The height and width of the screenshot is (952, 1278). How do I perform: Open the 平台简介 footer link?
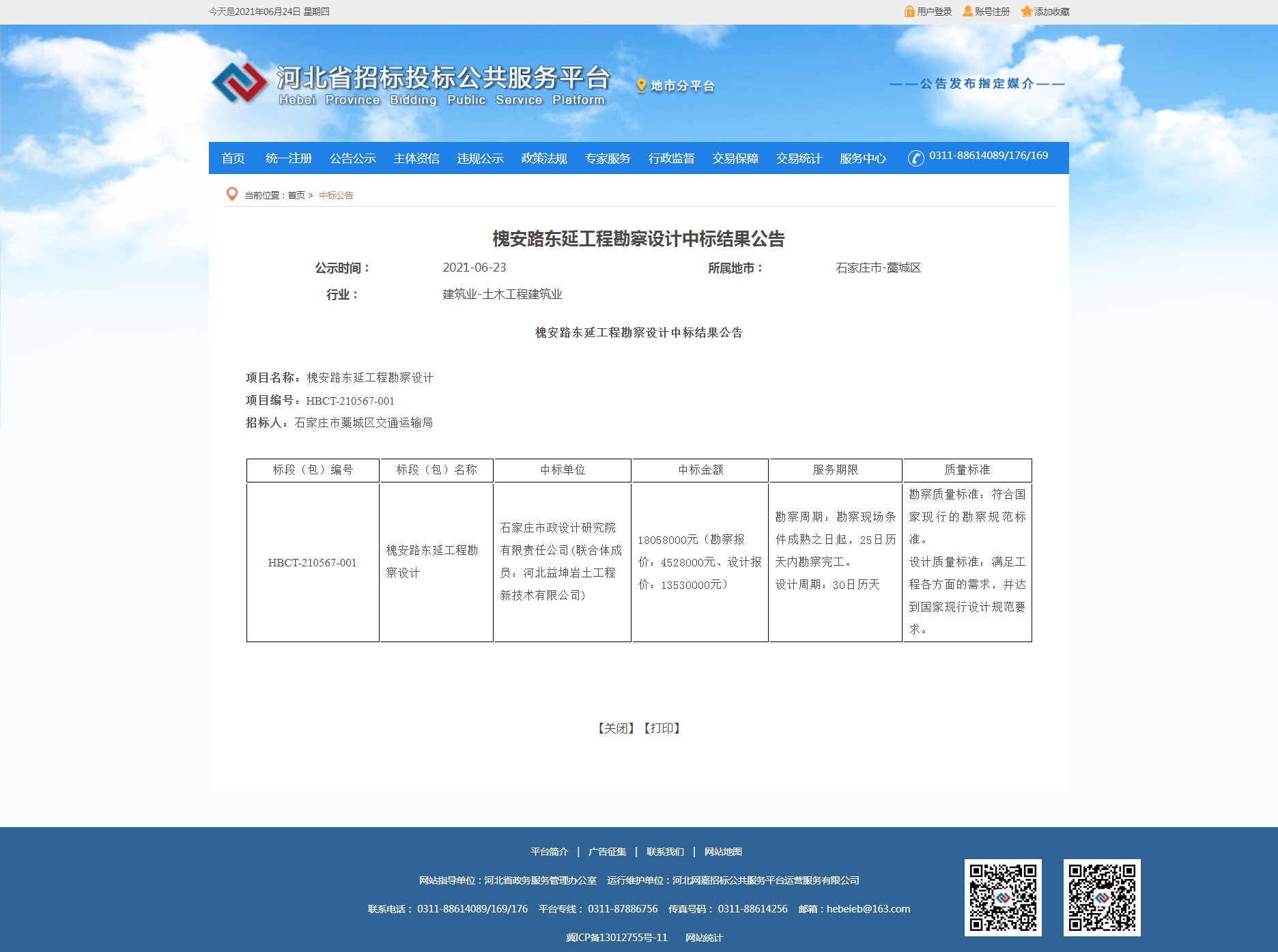(549, 852)
